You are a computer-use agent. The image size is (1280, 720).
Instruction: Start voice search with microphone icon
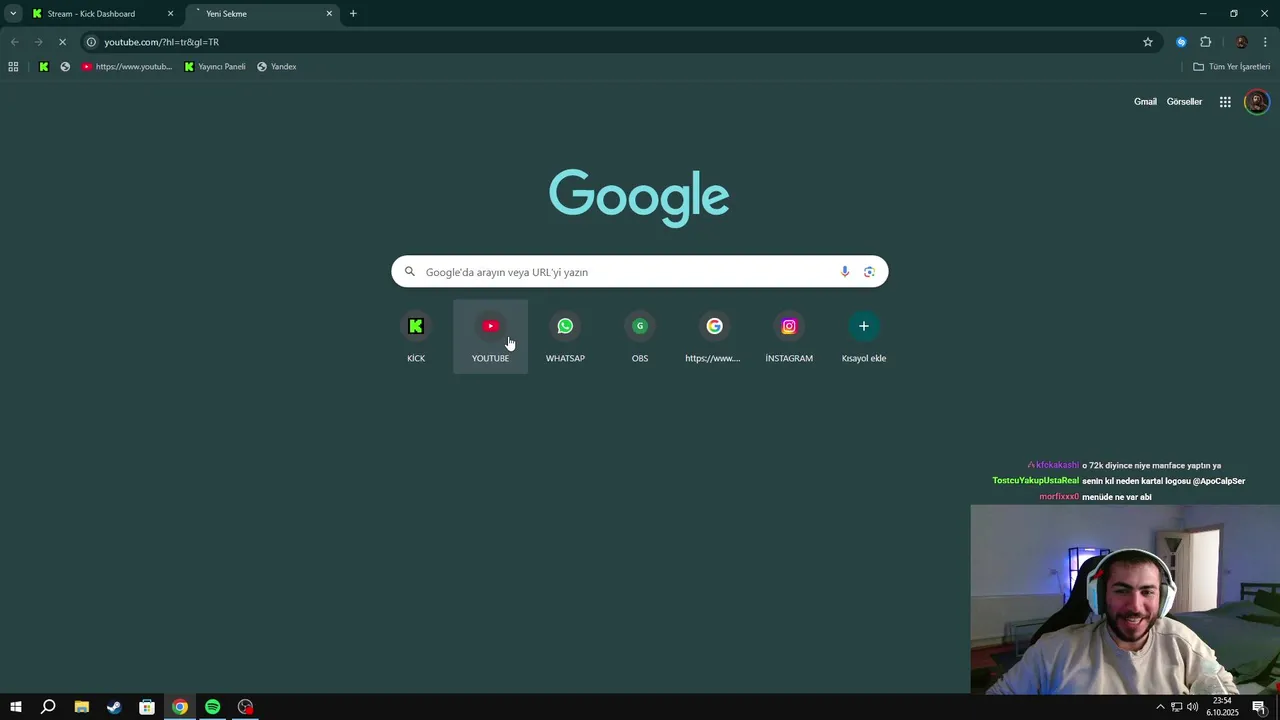[x=845, y=272]
